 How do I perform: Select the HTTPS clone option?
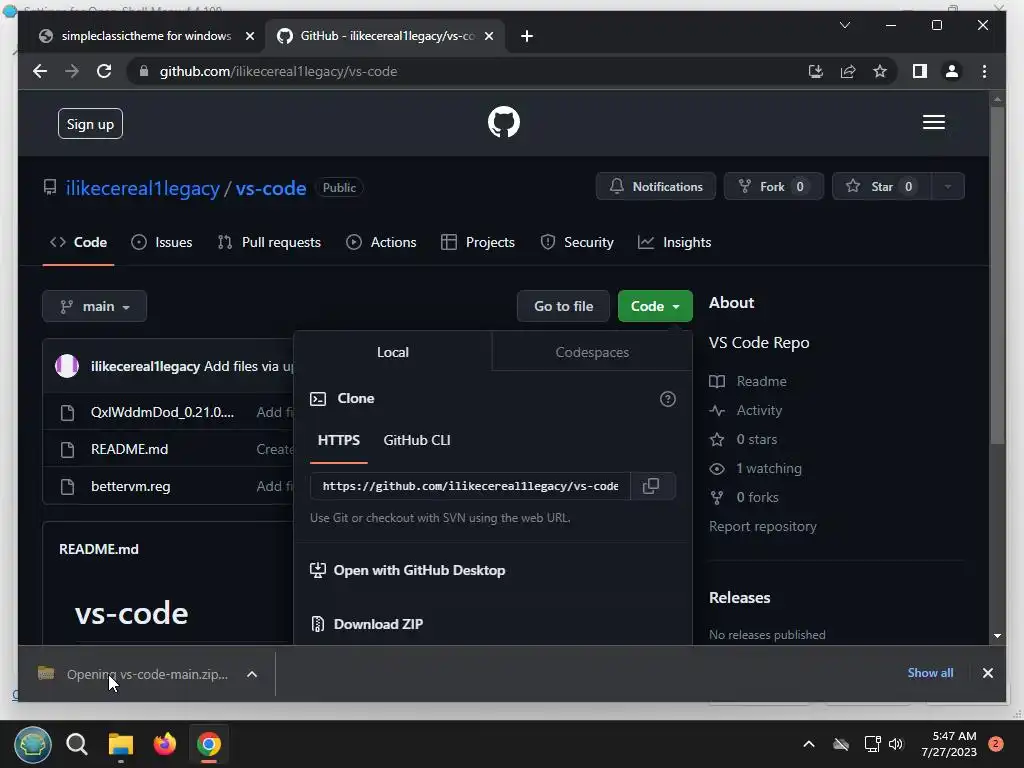point(338,440)
